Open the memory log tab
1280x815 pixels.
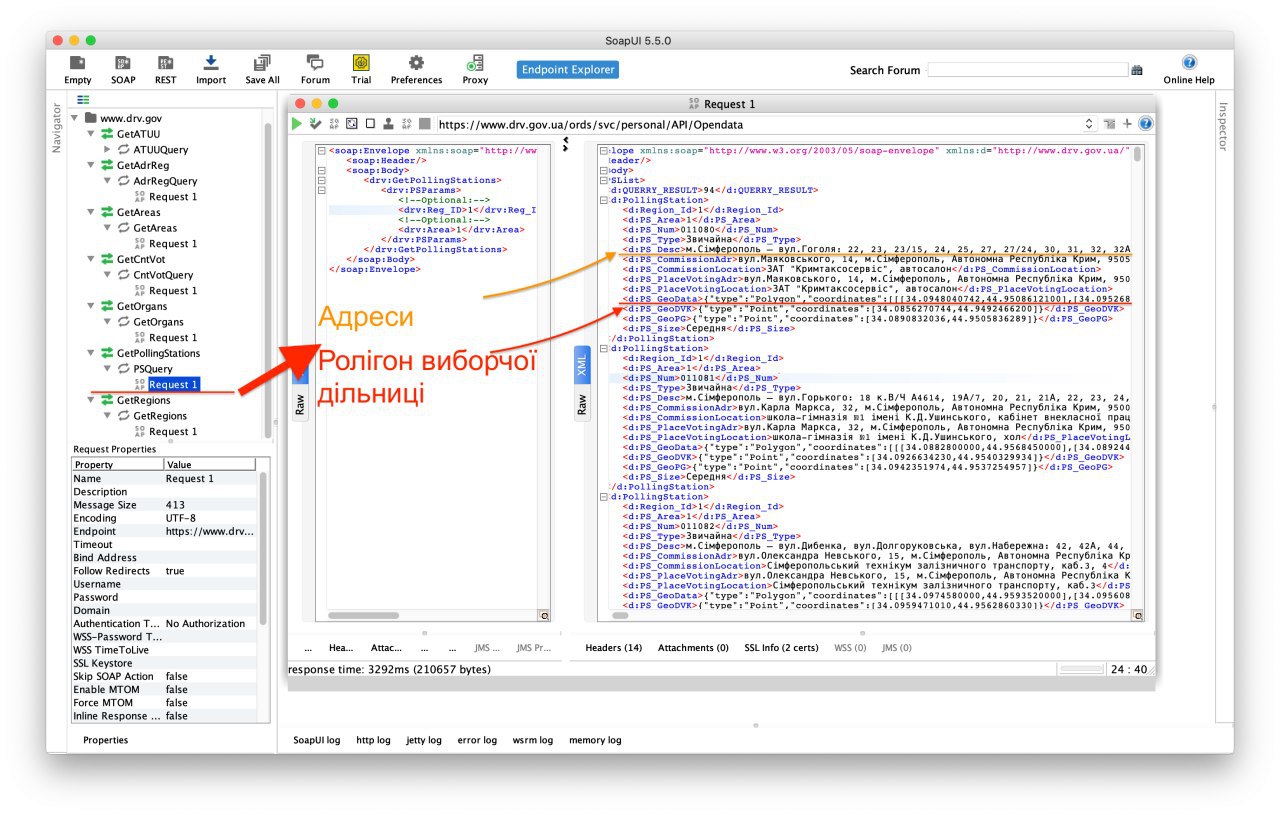click(595, 740)
